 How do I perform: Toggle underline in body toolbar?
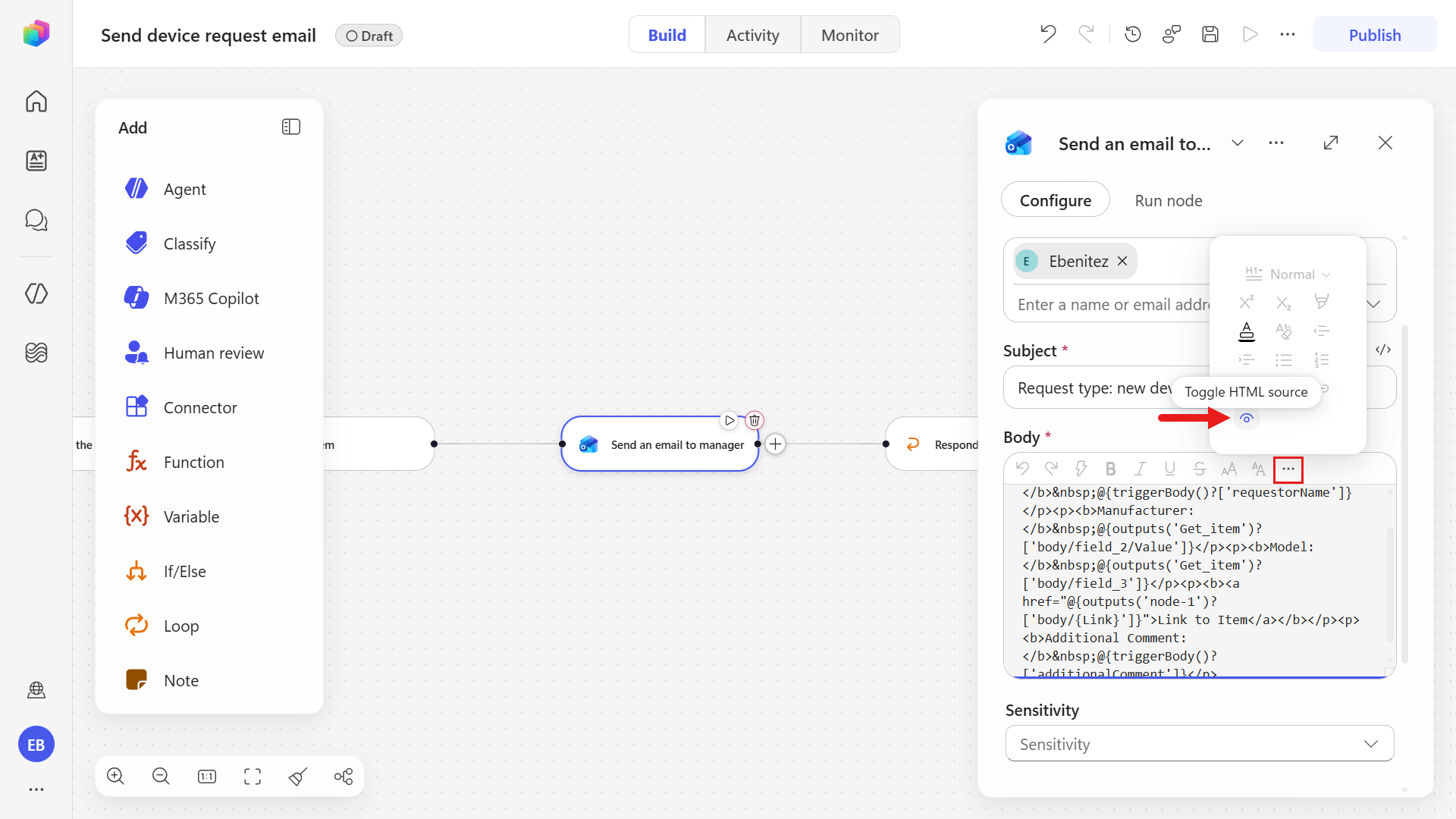[1170, 469]
